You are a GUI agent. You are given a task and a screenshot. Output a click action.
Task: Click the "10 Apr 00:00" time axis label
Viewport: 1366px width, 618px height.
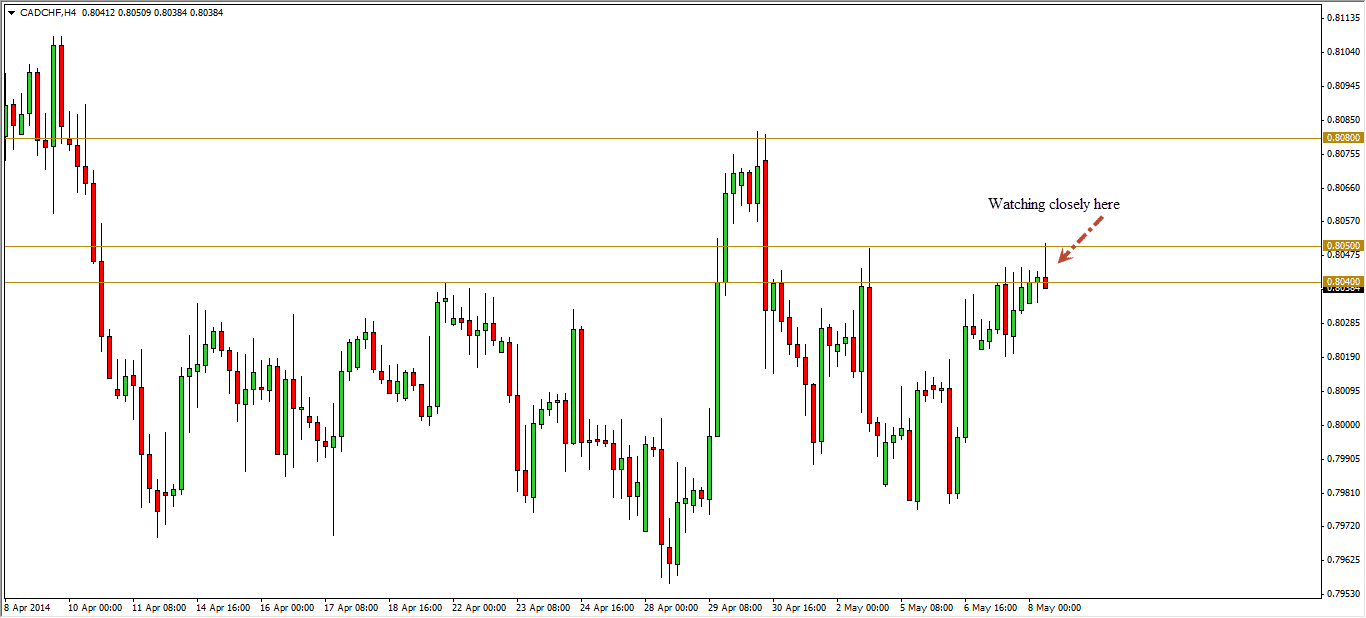point(95,607)
